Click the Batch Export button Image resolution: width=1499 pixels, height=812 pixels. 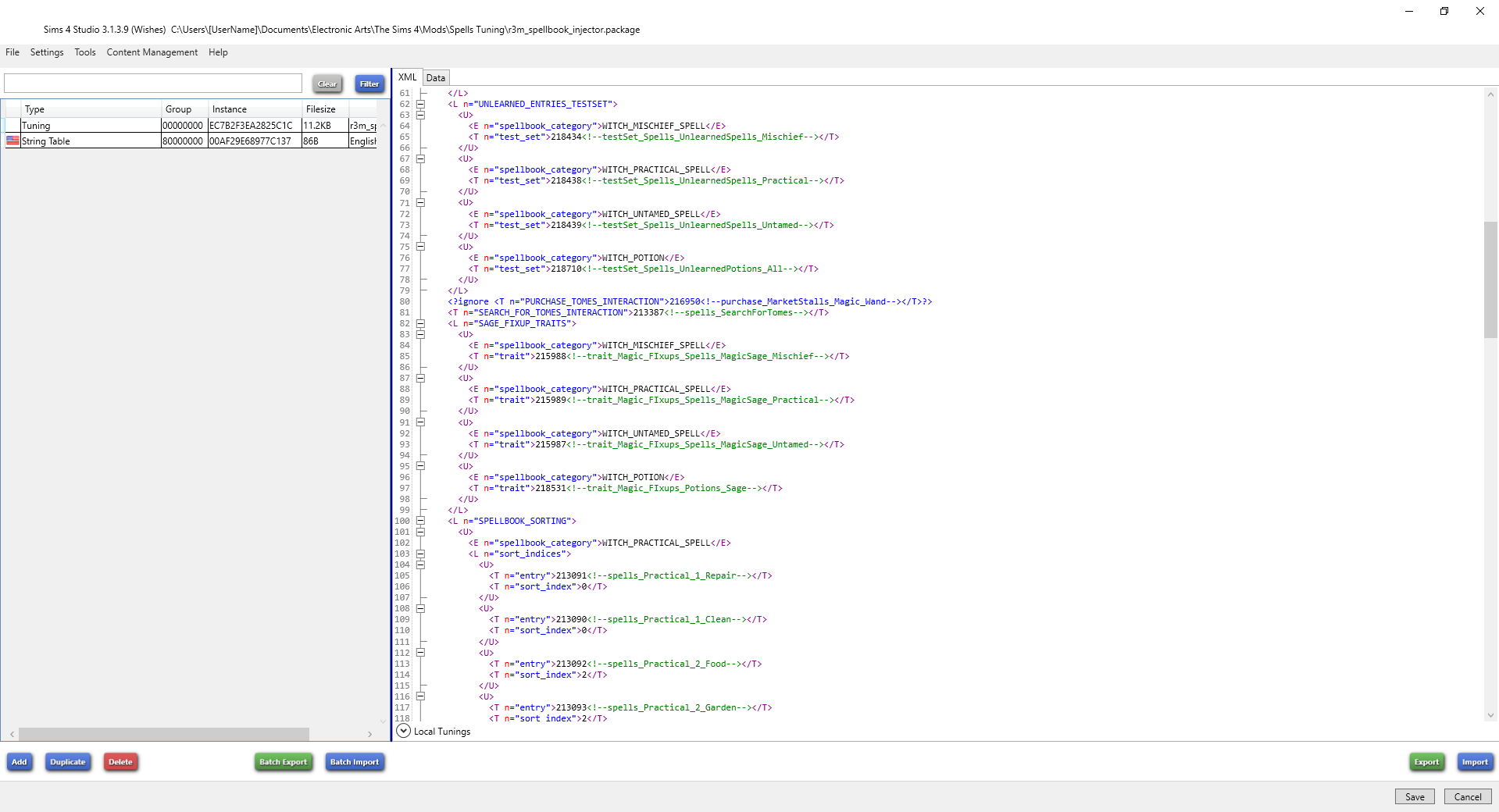click(283, 762)
